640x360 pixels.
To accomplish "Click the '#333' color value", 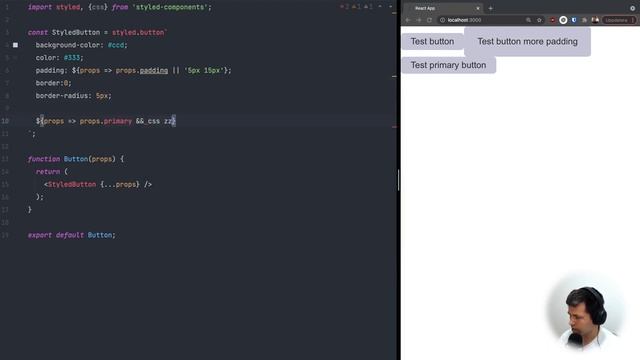I will click(x=72, y=58).
